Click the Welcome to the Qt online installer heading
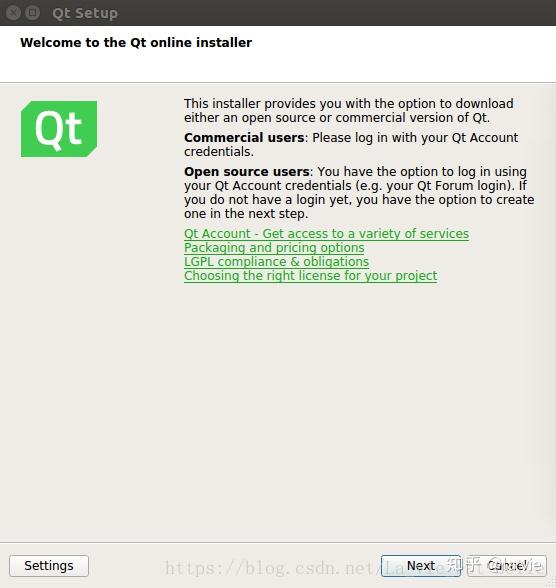The height and width of the screenshot is (588, 556). click(136, 42)
